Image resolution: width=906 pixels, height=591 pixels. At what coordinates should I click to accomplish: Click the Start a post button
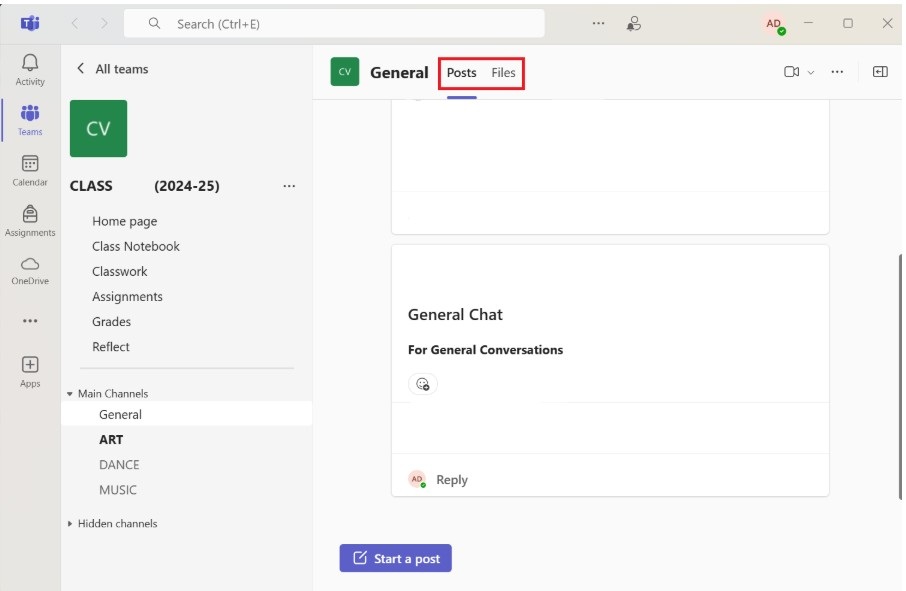click(396, 558)
